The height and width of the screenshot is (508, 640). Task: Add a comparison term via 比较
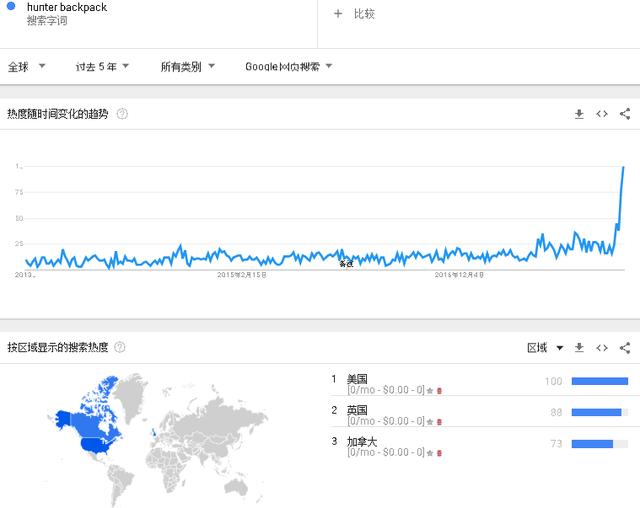click(x=364, y=14)
